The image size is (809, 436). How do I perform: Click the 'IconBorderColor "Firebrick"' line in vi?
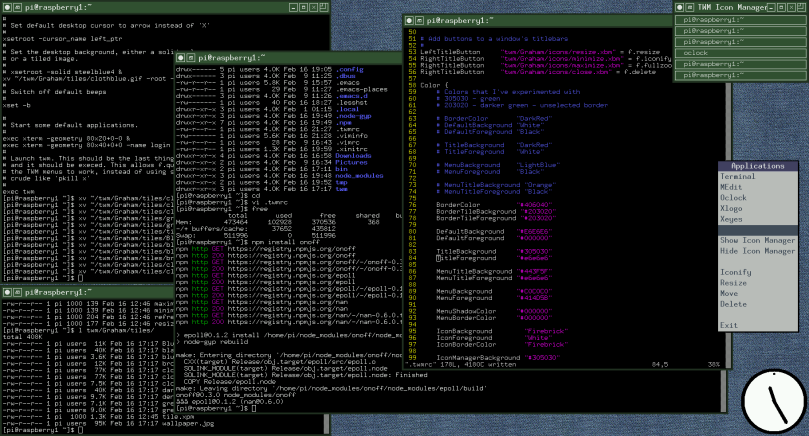tap(502, 345)
